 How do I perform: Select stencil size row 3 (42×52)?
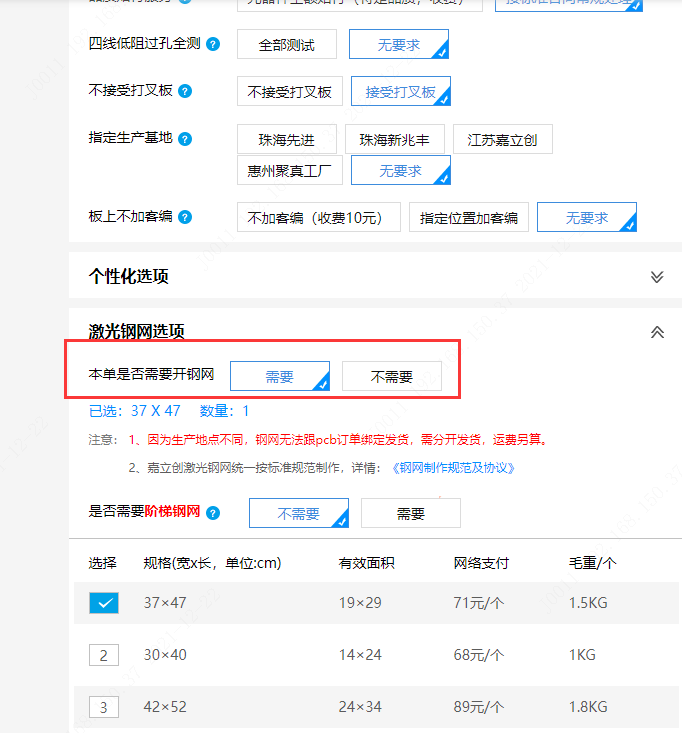103,707
